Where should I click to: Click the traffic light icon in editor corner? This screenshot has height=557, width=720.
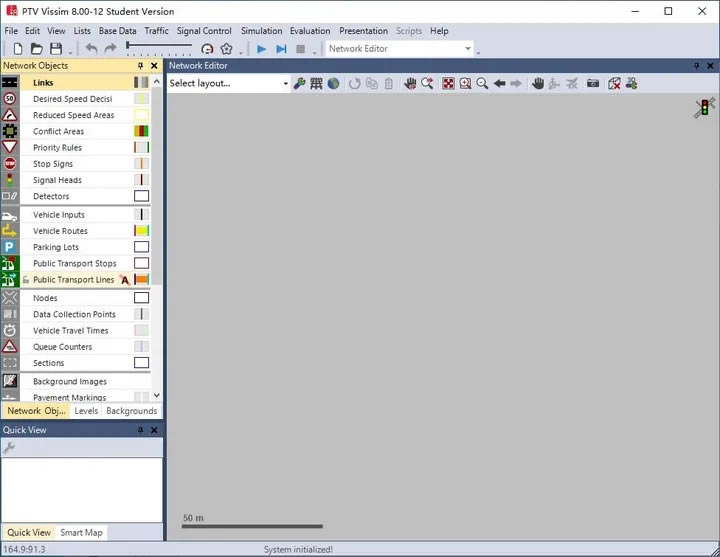click(703, 108)
